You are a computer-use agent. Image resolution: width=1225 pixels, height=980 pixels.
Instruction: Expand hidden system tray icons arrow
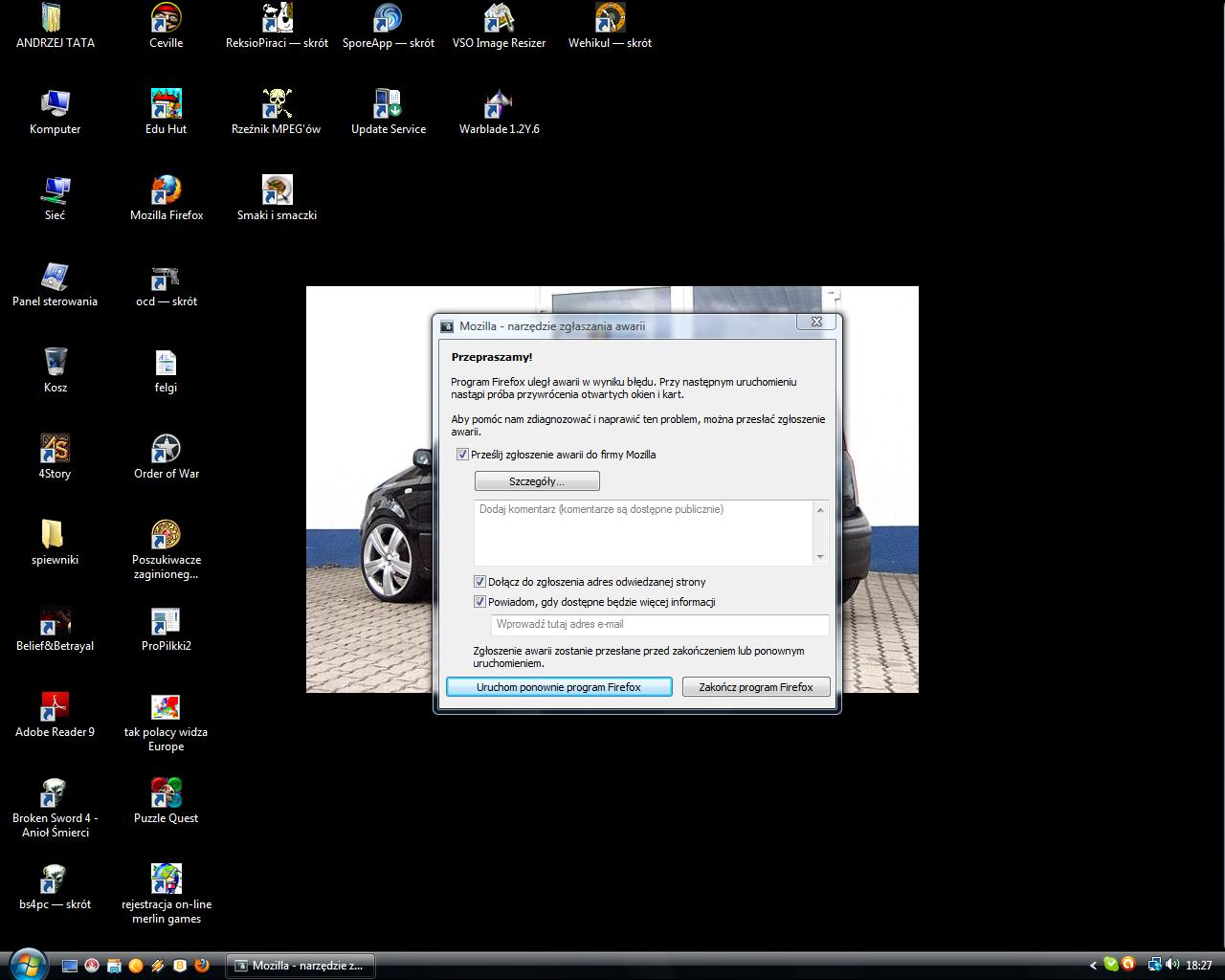click(x=1093, y=966)
